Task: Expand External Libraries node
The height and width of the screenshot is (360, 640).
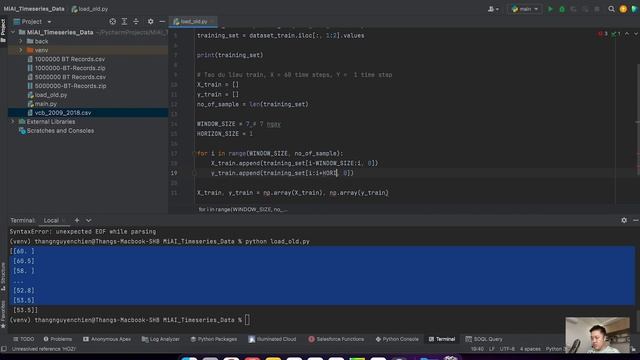Action: (13, 122)
